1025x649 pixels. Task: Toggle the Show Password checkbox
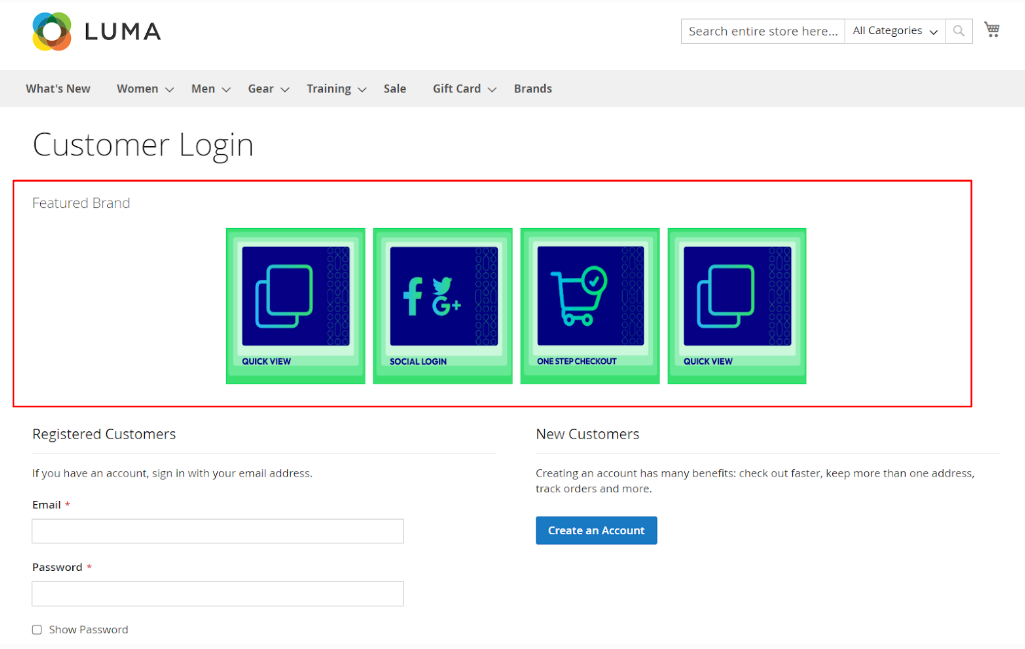pos(37,630)
